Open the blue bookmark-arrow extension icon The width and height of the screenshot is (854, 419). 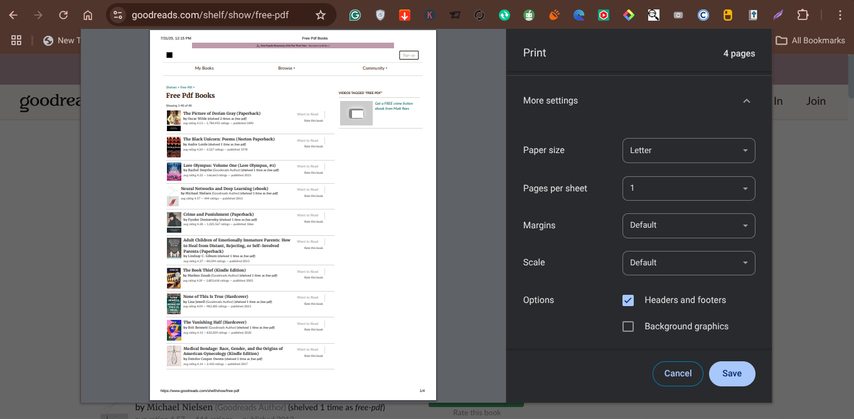(753, 15)
